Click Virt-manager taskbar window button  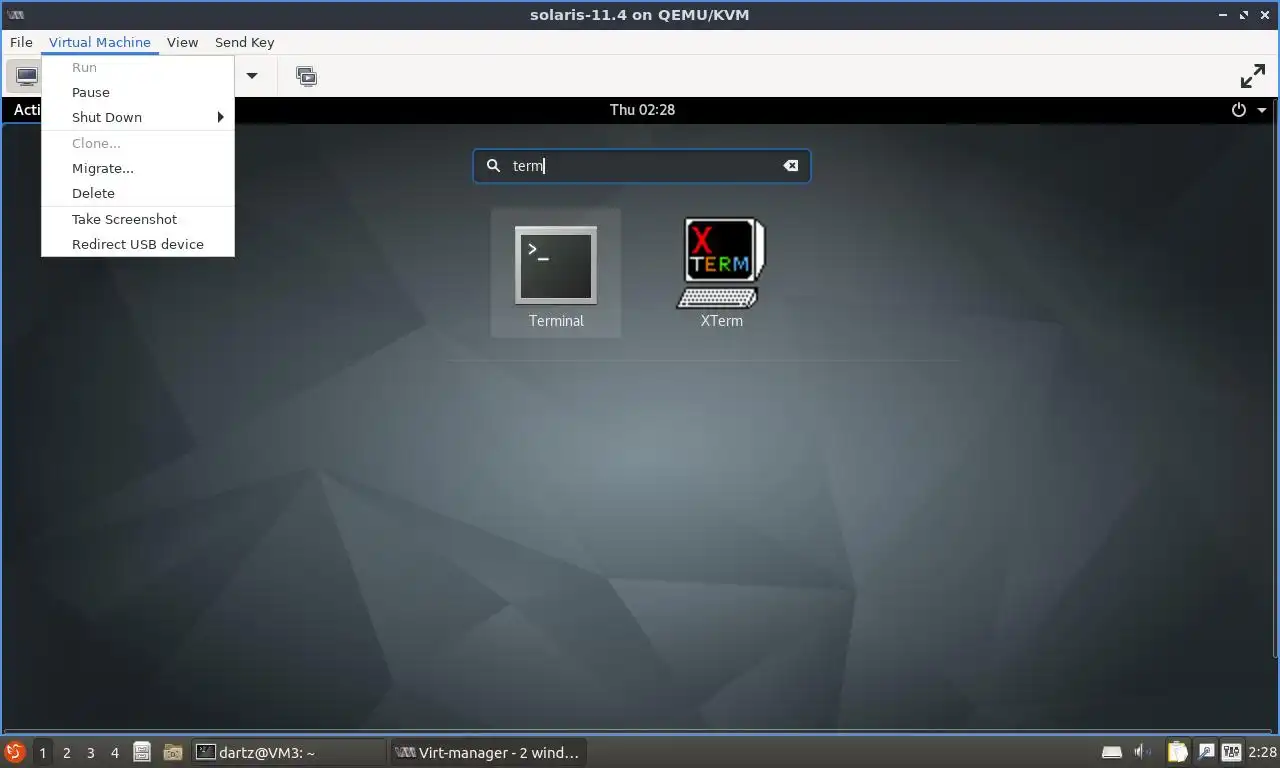pos(488,752)
